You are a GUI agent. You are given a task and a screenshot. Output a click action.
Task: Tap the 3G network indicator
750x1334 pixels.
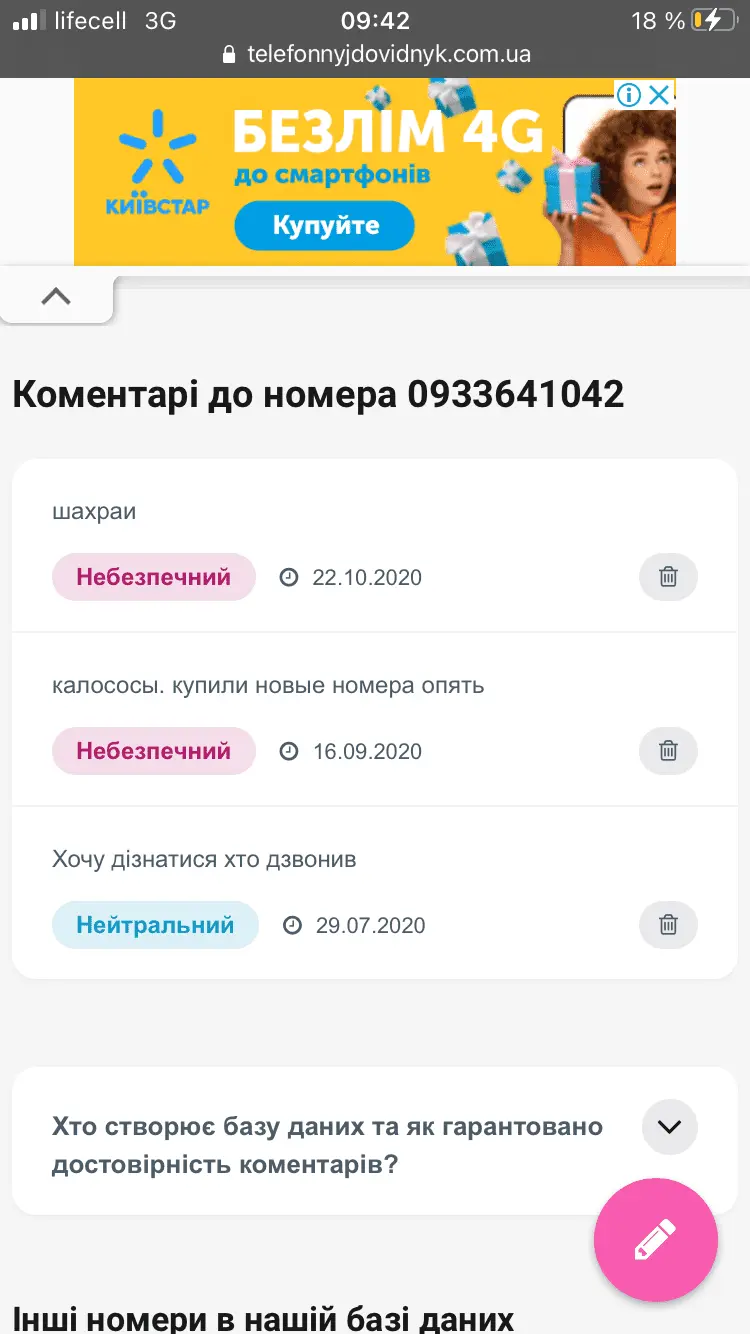[x=158, y=19]
